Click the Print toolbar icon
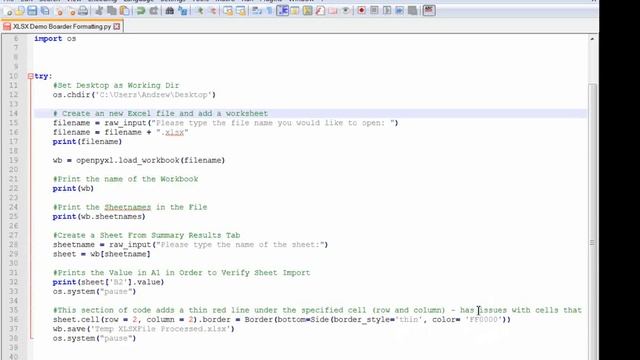Image resolution: width=640 pixels, height=360 pixels. pyautogui.click(x=83, y=11)
